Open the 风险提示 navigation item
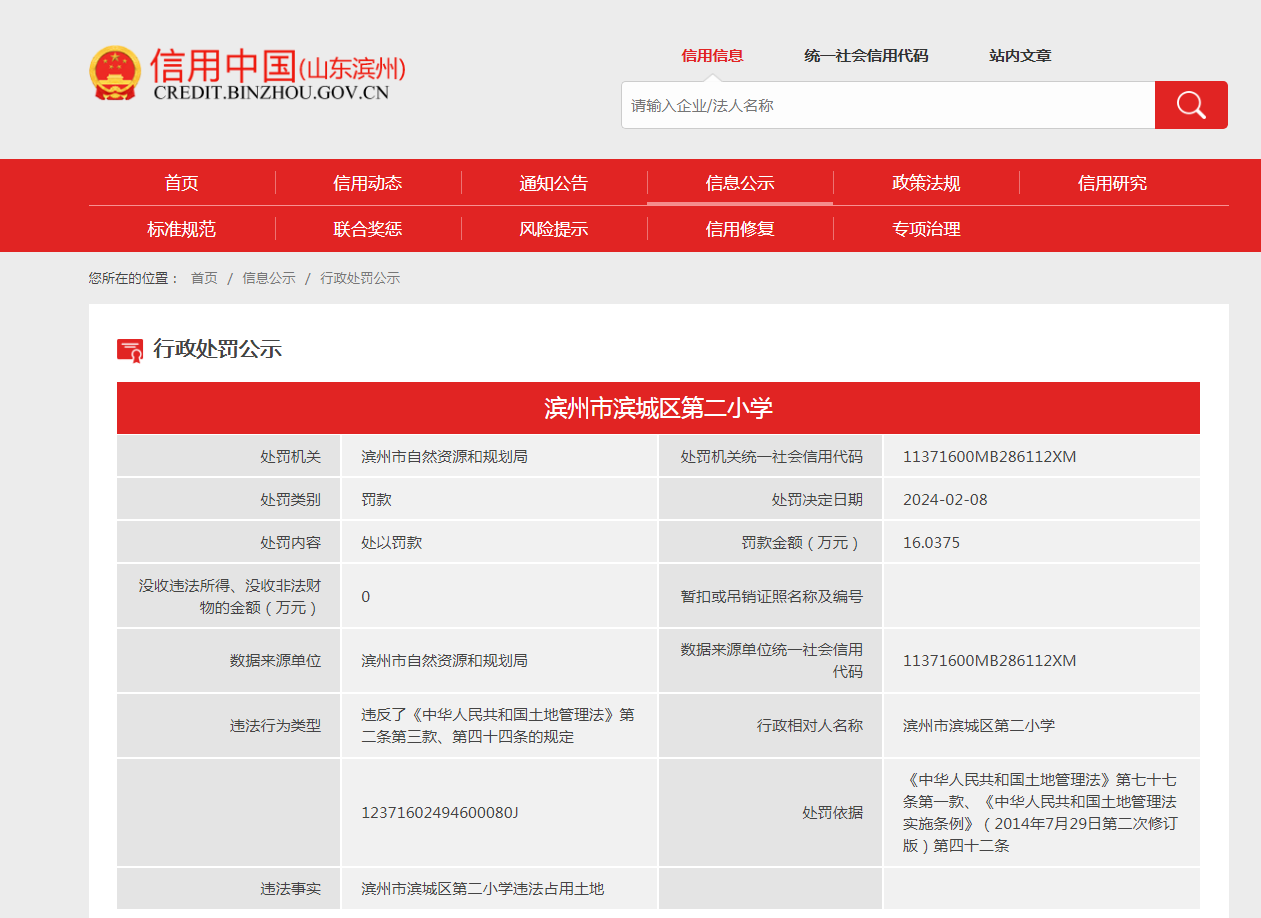Screen dimensions: 1261x918 pos(553,229)
